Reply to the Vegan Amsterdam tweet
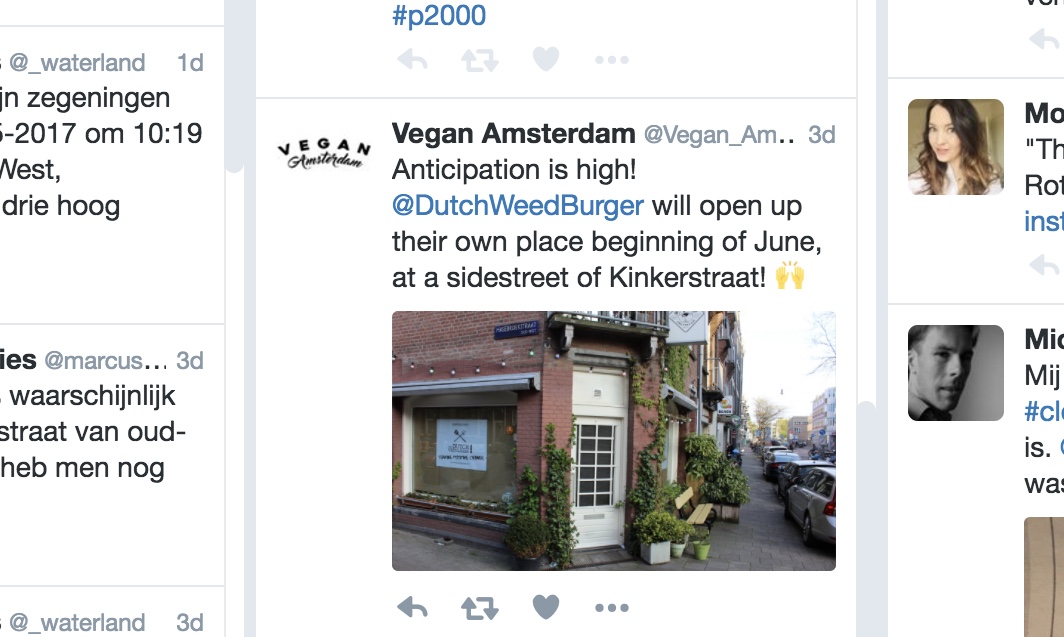Viewport: 1064px width, 637px height. tap(413, 607)
